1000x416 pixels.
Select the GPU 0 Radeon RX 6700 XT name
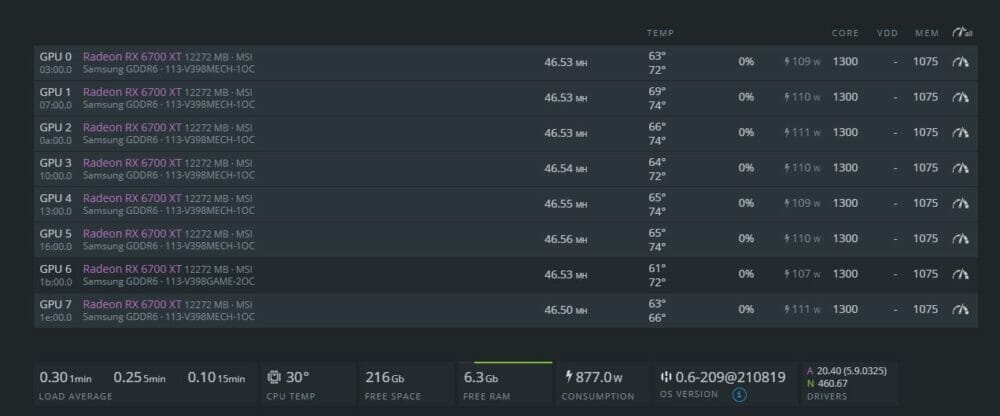point(132,56)
